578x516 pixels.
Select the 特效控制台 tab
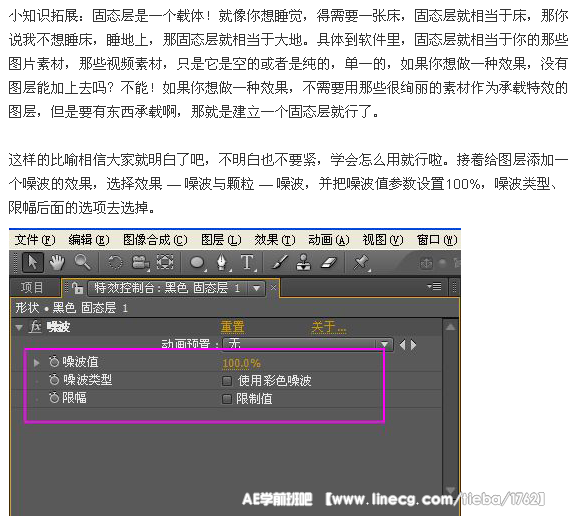[x=166, y=288]
